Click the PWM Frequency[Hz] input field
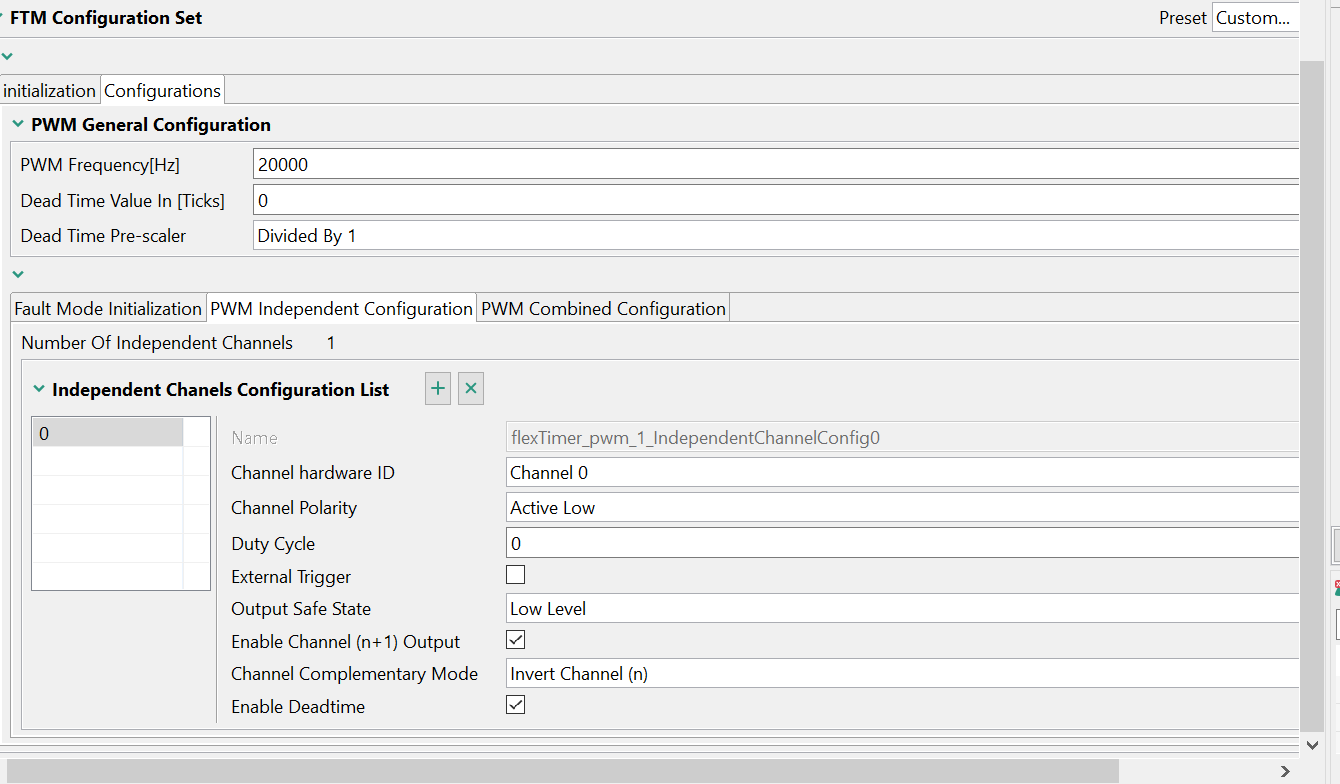 point(776,164)
